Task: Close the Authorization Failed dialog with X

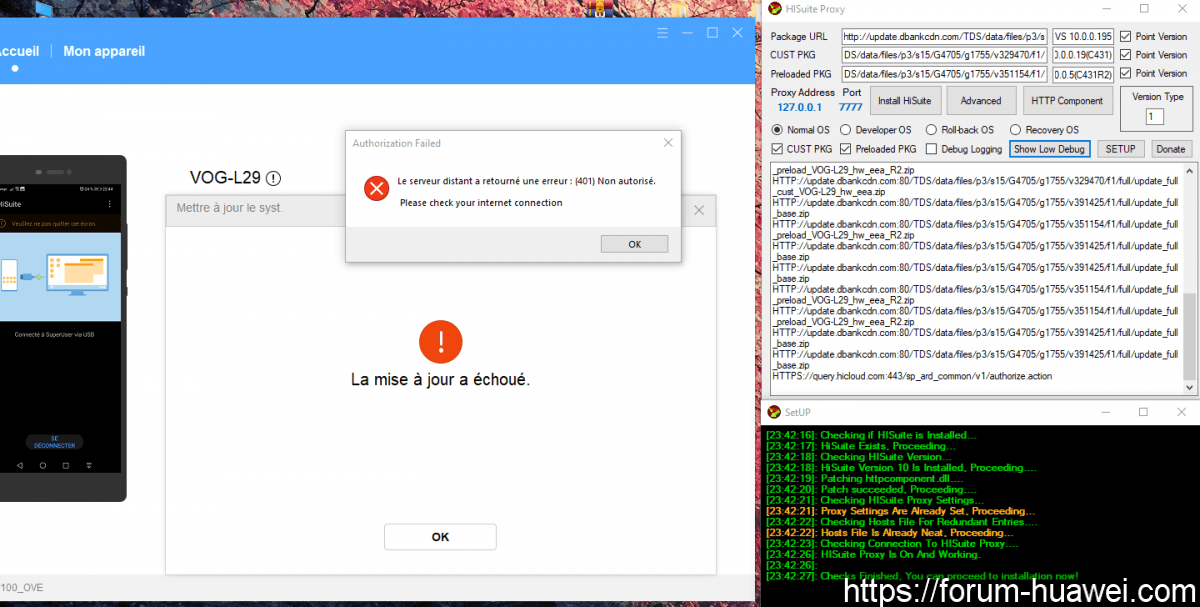Action: click(668, 143)
